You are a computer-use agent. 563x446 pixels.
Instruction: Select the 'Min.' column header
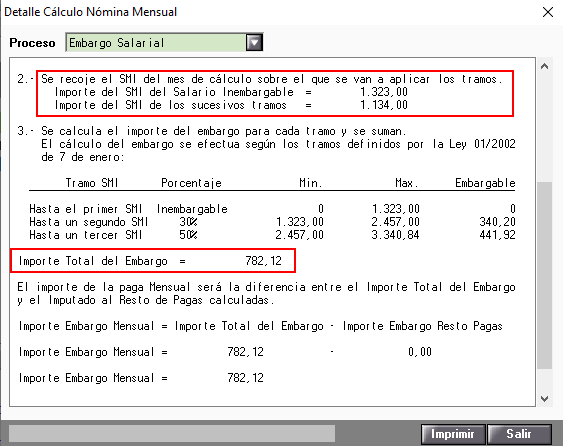(311, 183)
